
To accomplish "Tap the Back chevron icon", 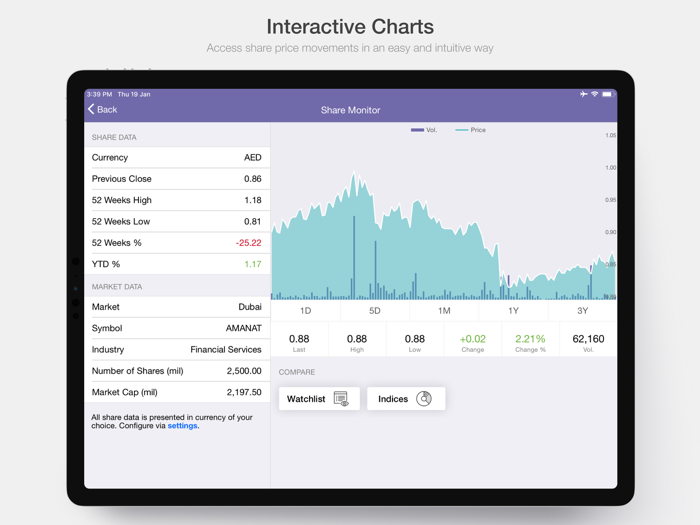I will [x=91, y=109].
